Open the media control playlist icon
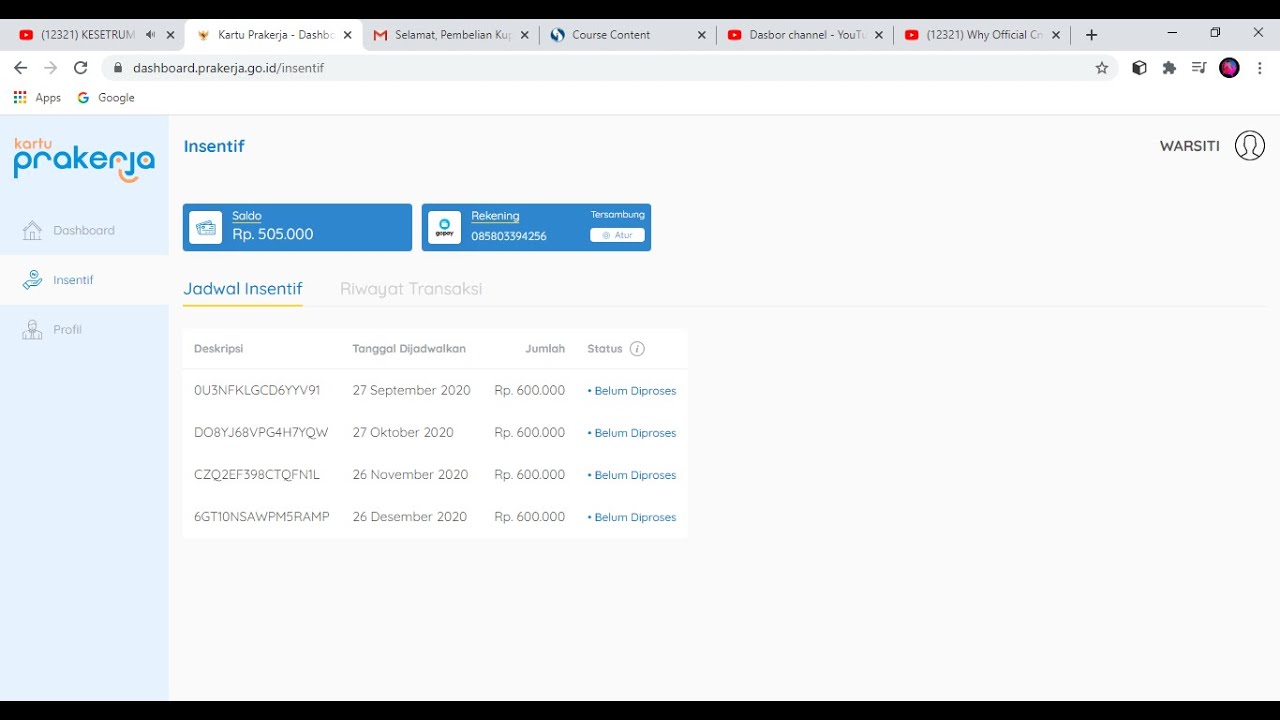 1199,68
